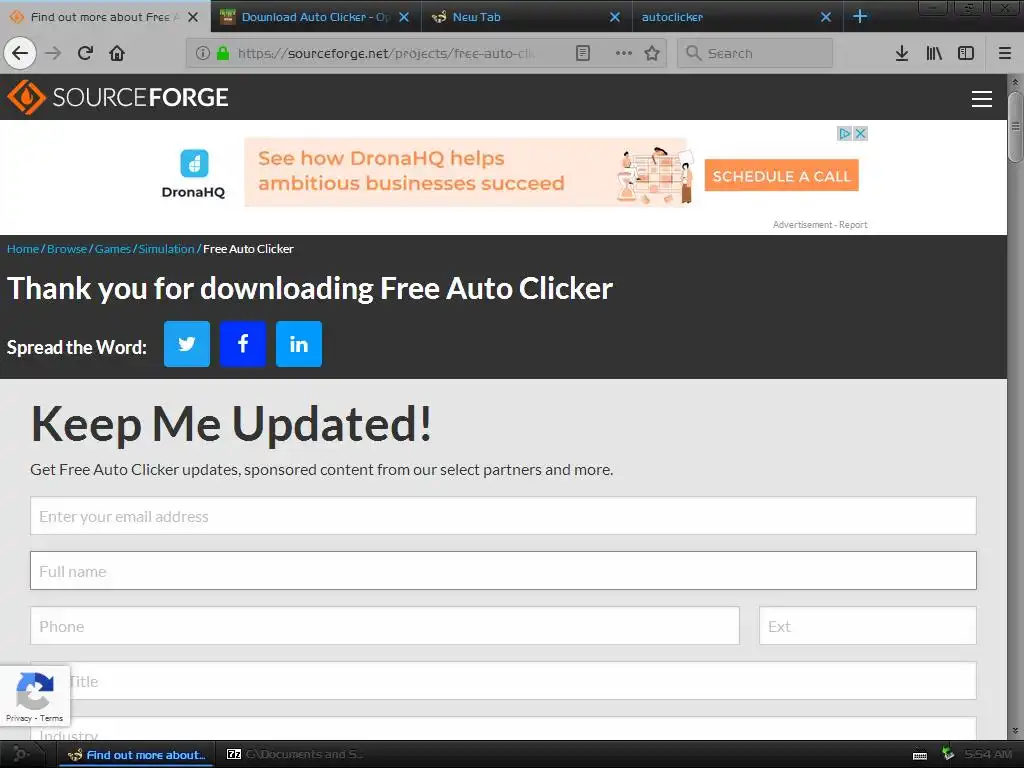This screenshot has width=1024, height=768.
Task: Click the green secure padlock icon
Action: click(223, 53)
